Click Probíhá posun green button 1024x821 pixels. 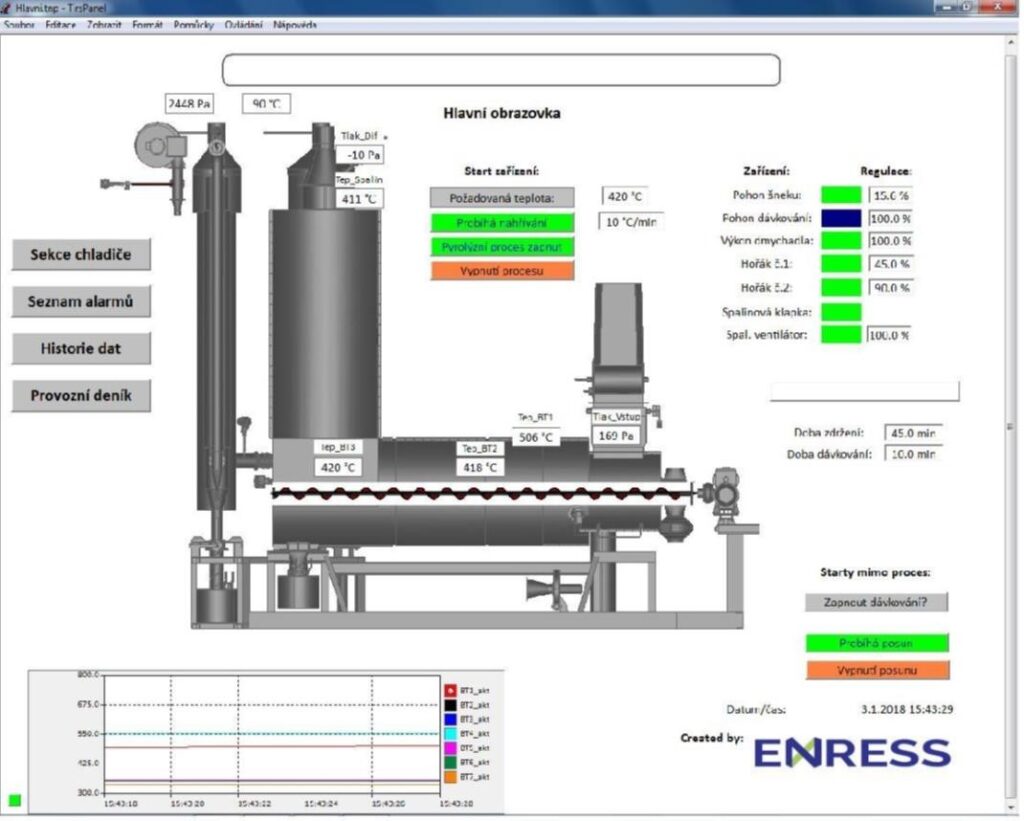point(876,643)
